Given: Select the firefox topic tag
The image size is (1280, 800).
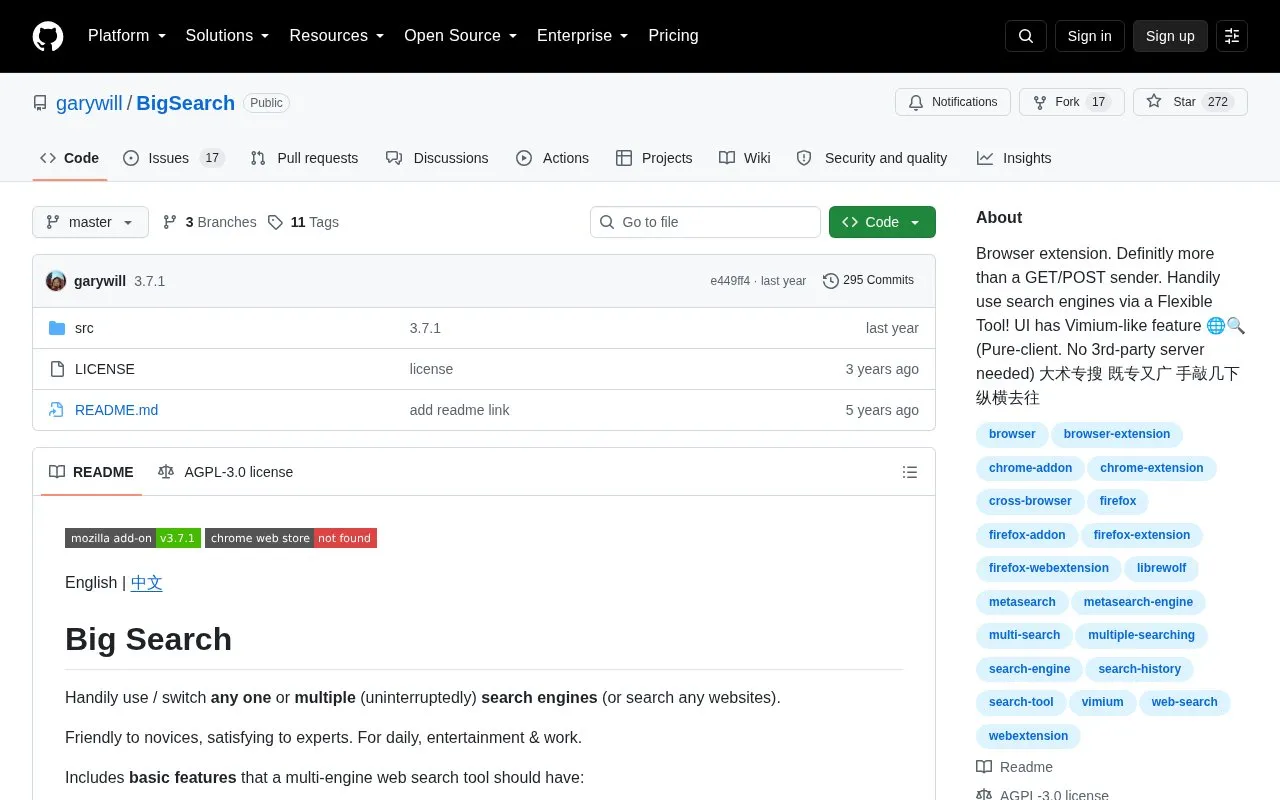Looking at the screenshot, I should click(1118, 501).
